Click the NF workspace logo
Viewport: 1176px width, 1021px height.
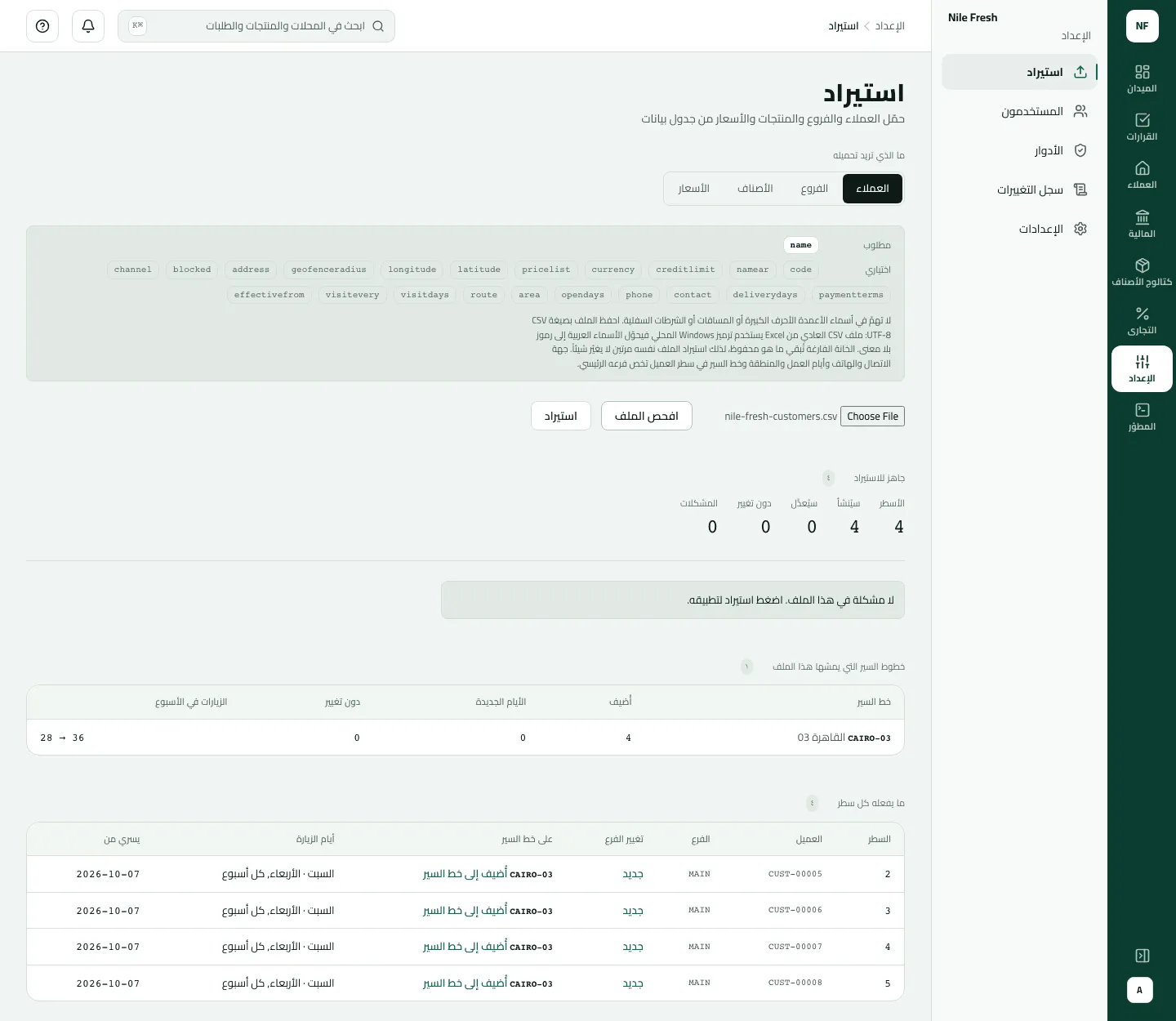(1142, 26)
